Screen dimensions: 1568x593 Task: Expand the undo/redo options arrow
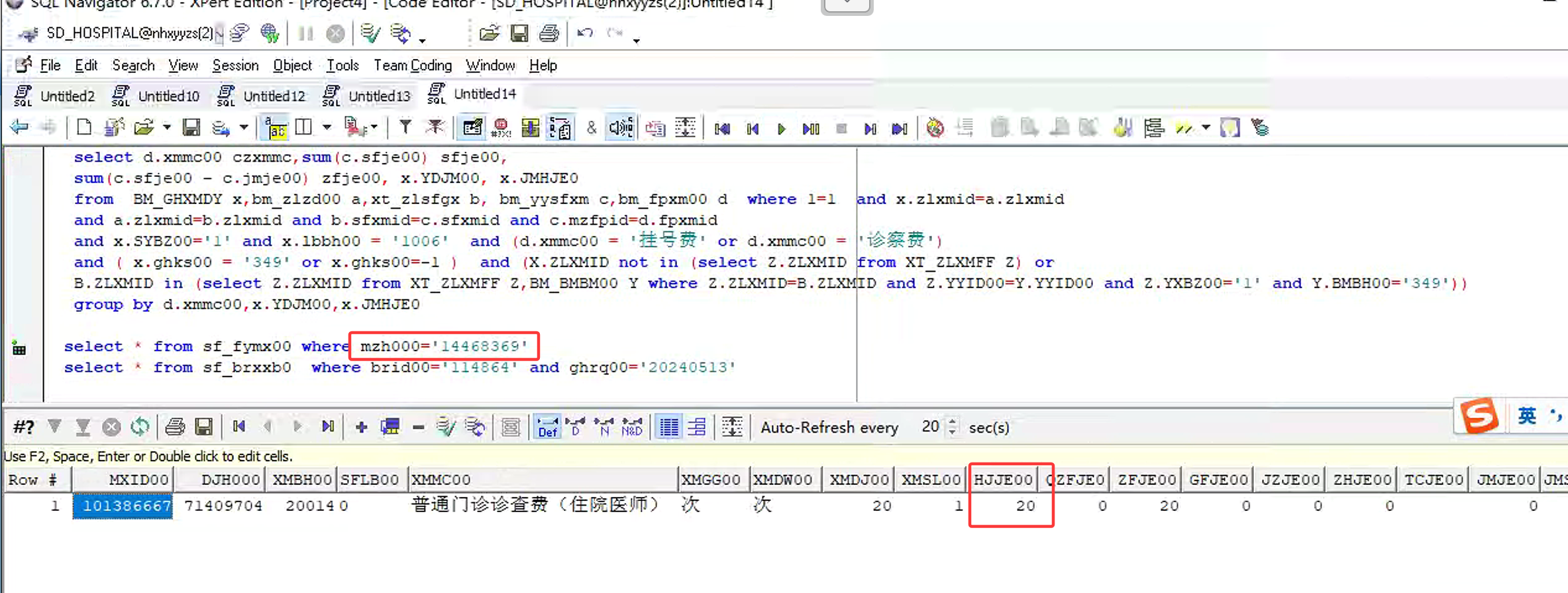636,40
